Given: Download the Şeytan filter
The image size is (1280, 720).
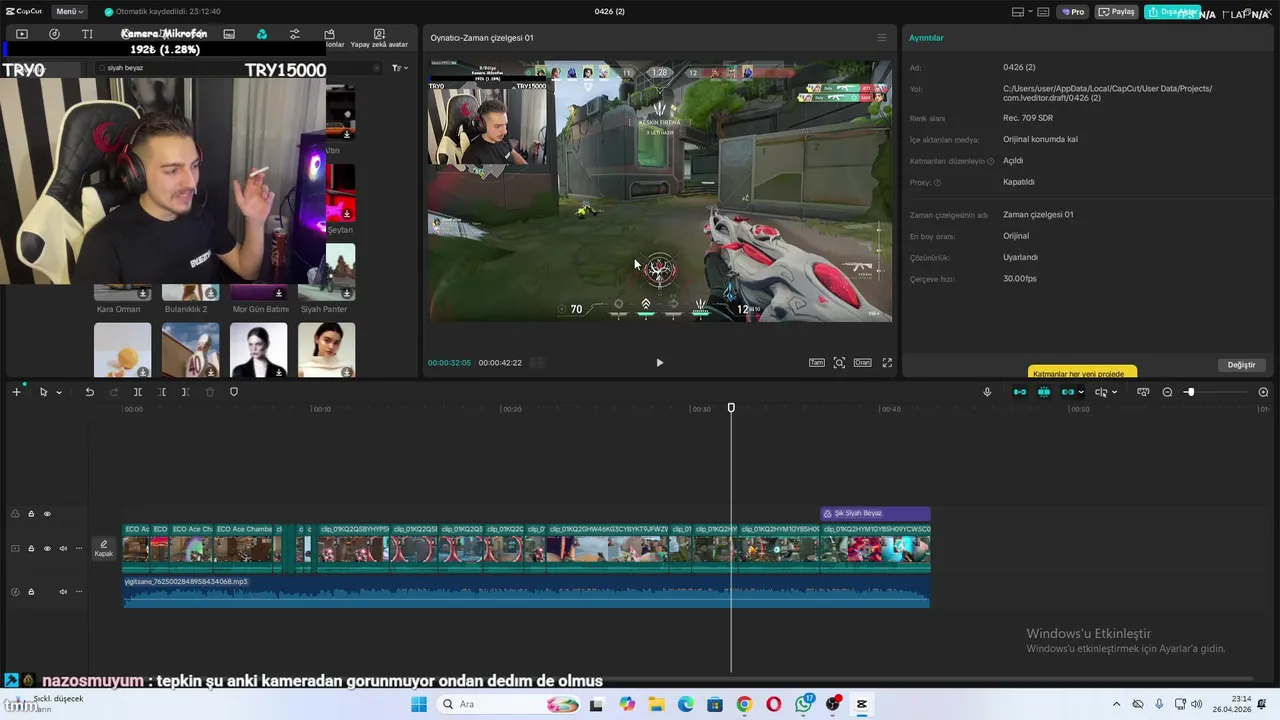Looking at the screenshot, I should (347, 214).
